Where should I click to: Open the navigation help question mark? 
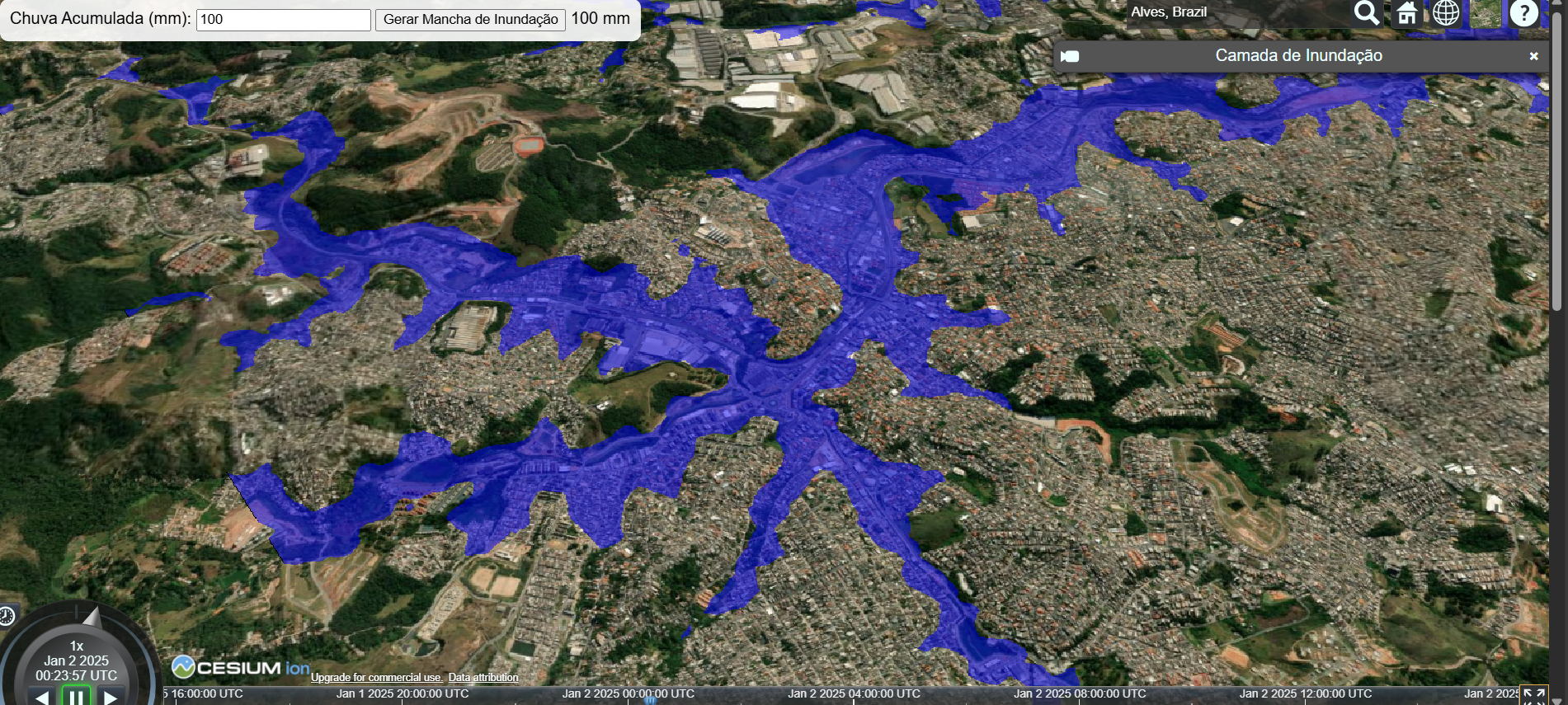1523,13
